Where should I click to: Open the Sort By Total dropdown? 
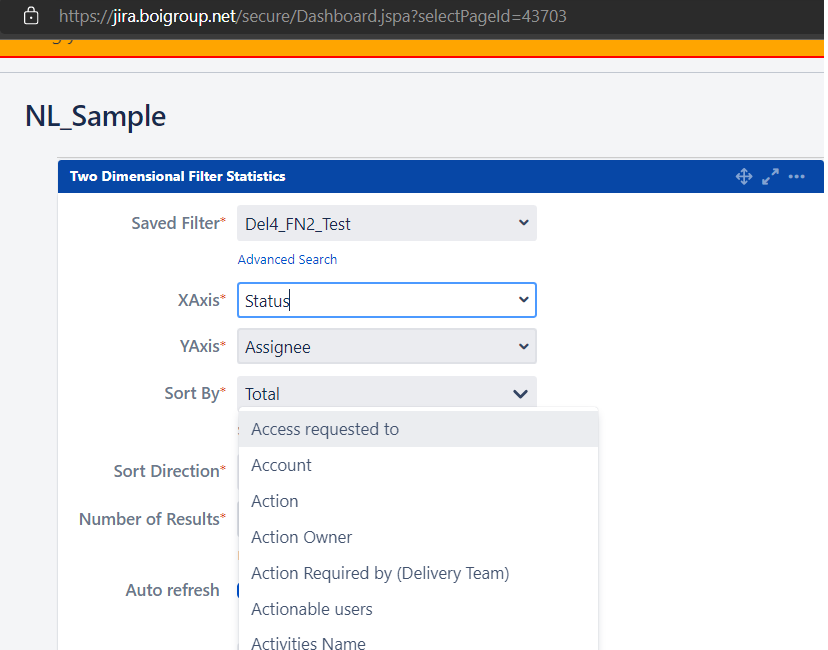387,393
